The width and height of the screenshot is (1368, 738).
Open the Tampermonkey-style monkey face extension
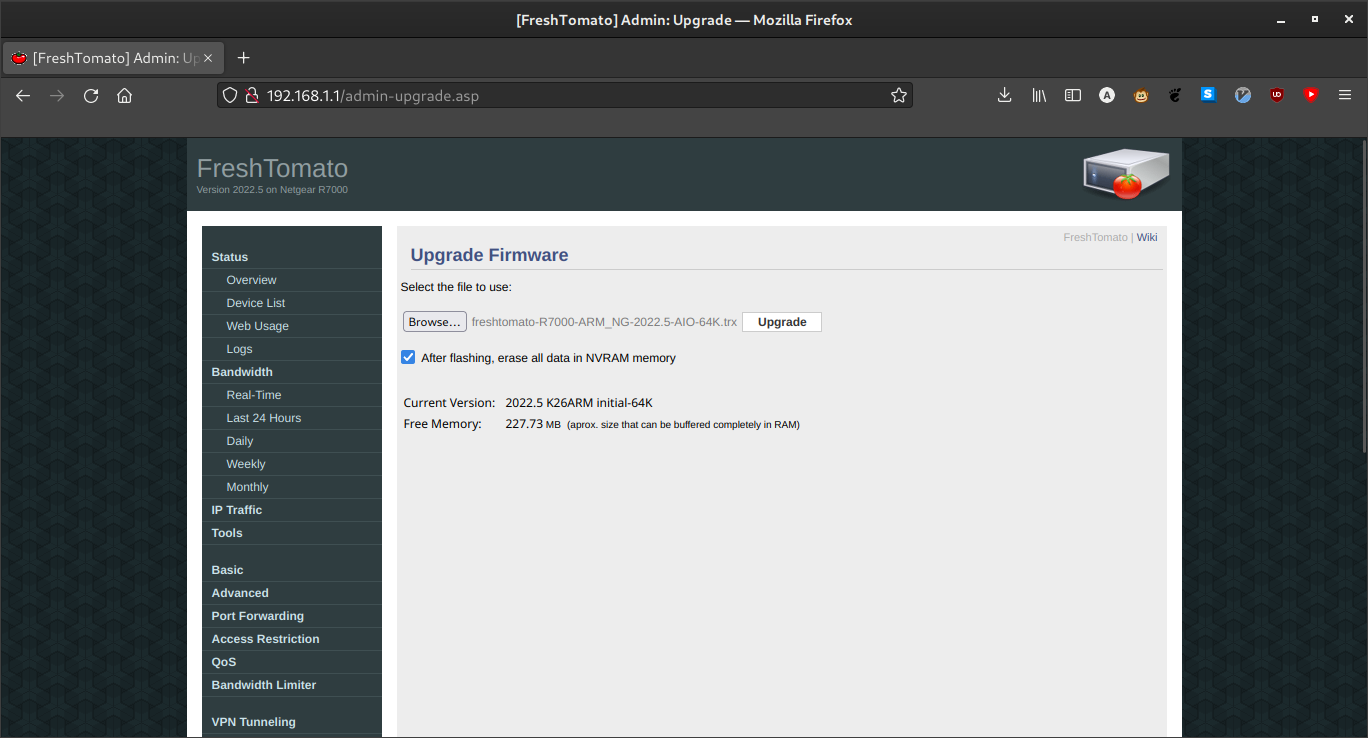[x=1141, y=95]
